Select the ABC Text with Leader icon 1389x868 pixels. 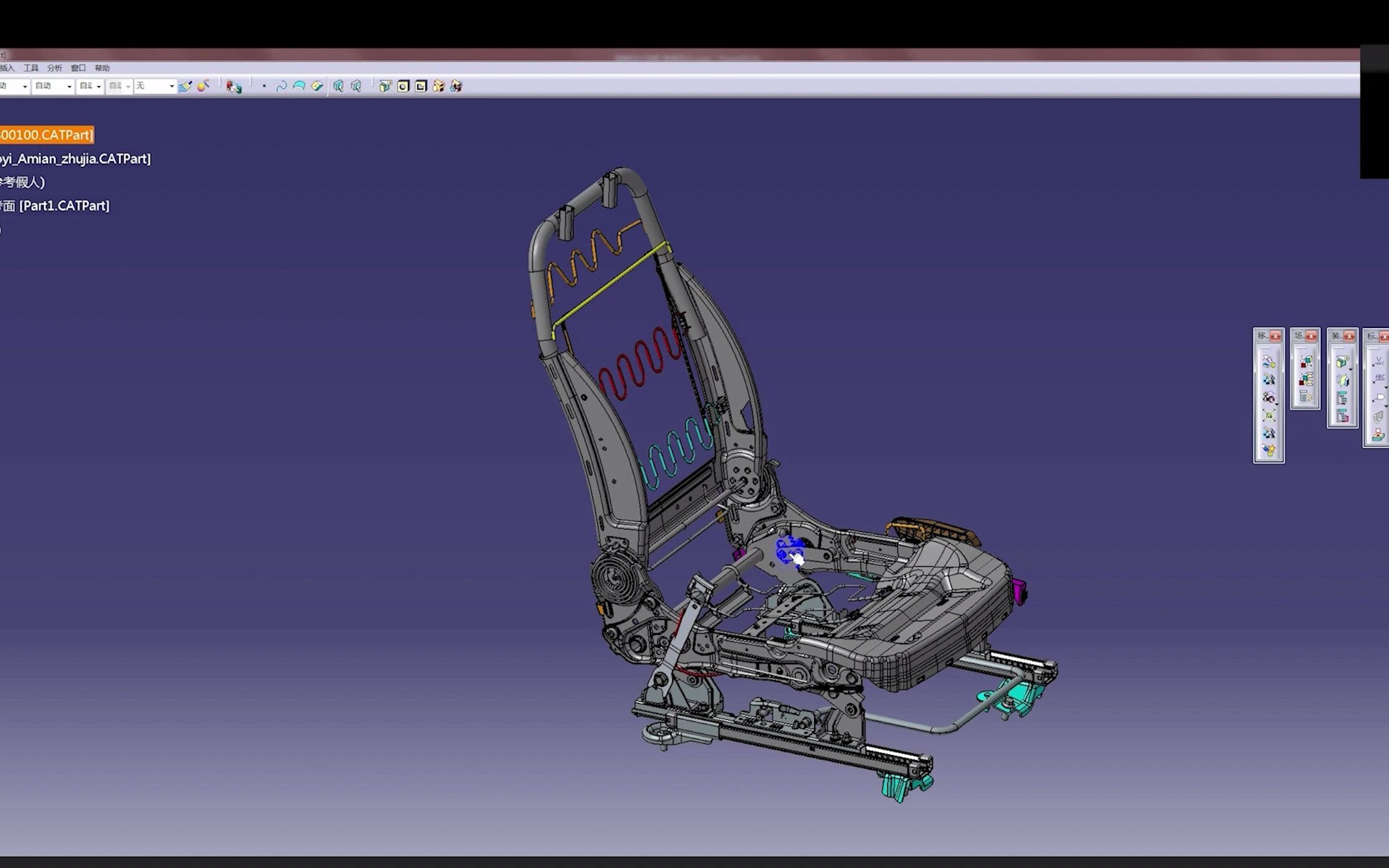tap(1378, 379)
